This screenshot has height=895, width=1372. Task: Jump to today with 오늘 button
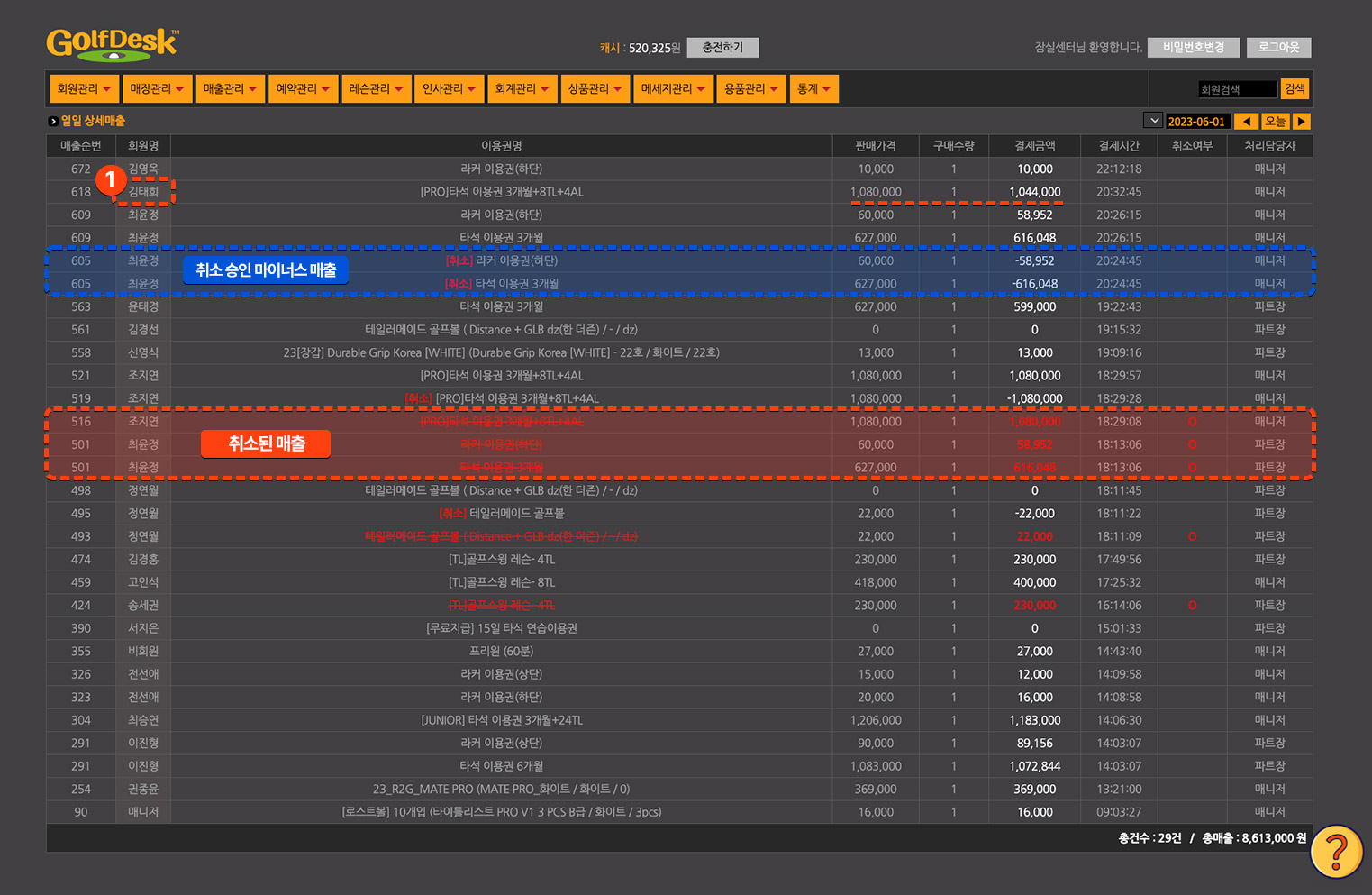tap(1275, 122)
